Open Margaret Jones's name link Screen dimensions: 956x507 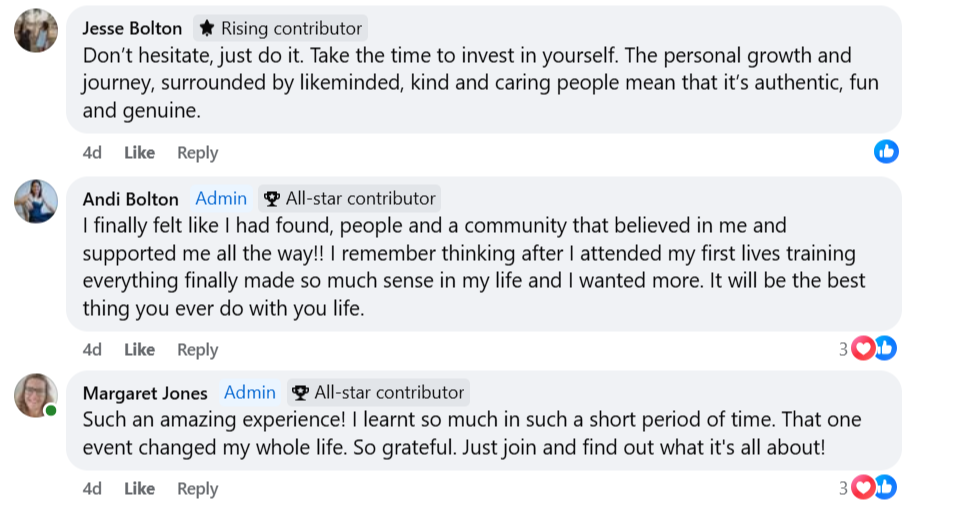point(145,393)
